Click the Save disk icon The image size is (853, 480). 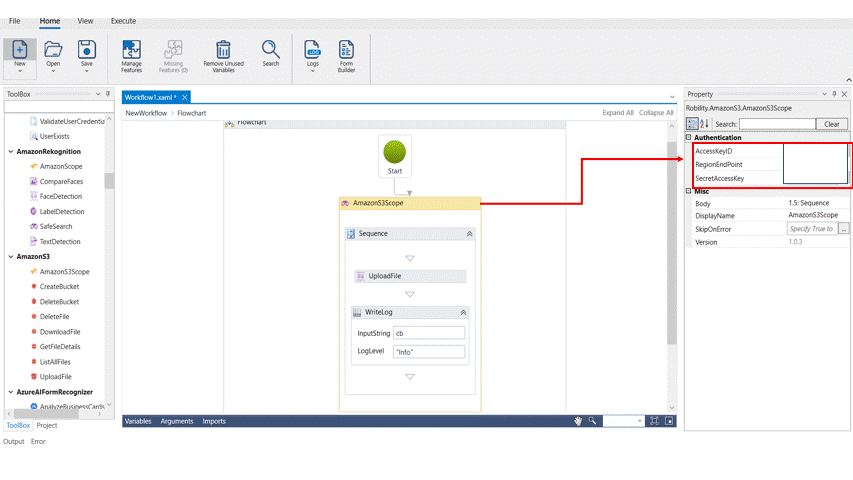[87, 50]
